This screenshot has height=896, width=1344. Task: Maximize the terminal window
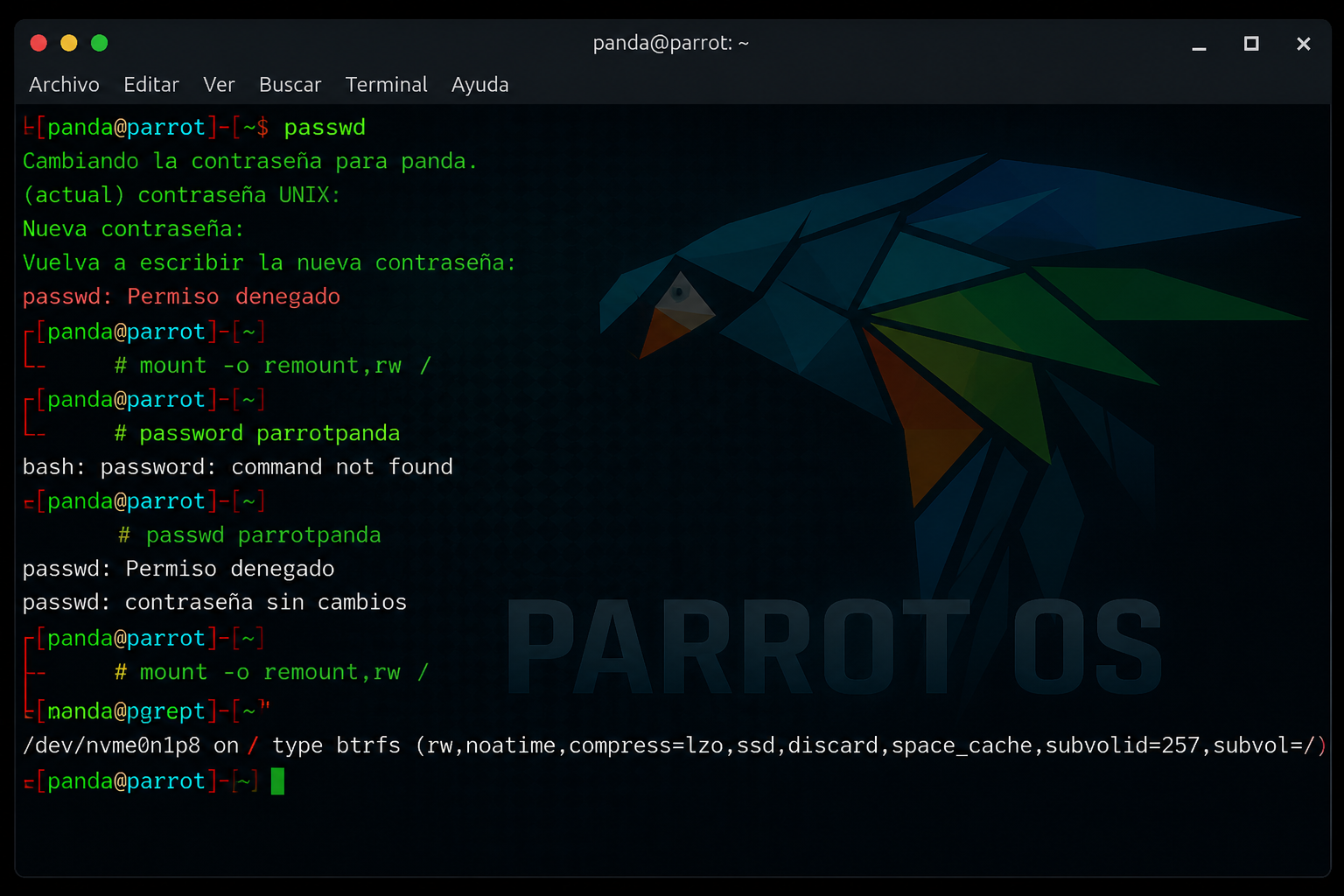coord(1251,43)
